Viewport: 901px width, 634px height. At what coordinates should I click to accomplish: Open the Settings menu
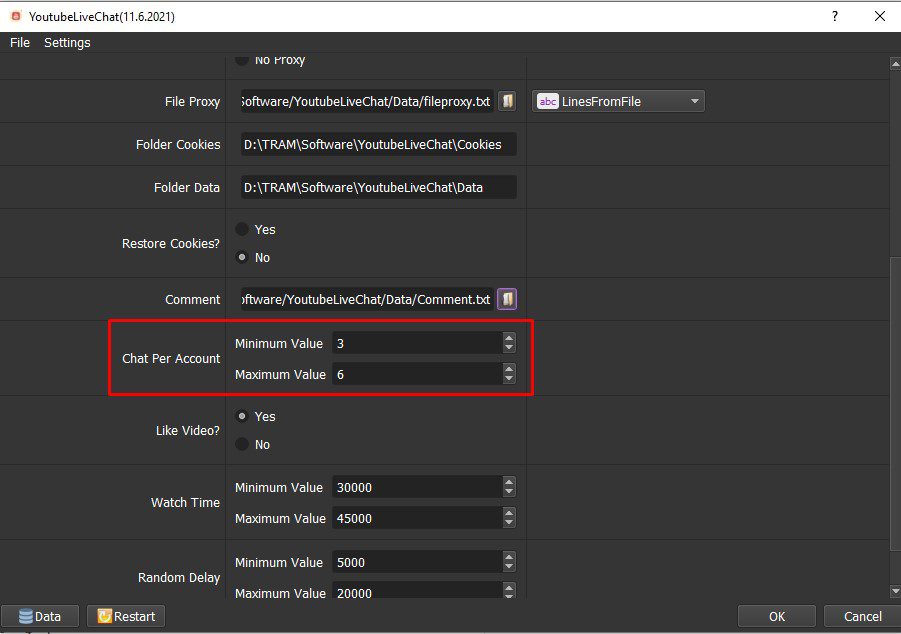point(67,43)
